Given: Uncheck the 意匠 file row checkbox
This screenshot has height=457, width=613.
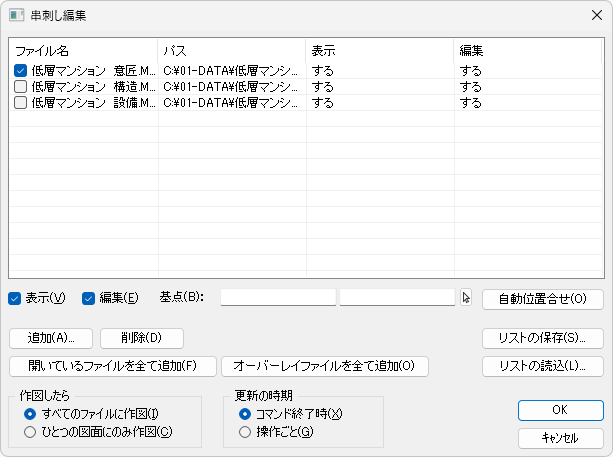Looking at the screenshot, I should coord(20,71).
